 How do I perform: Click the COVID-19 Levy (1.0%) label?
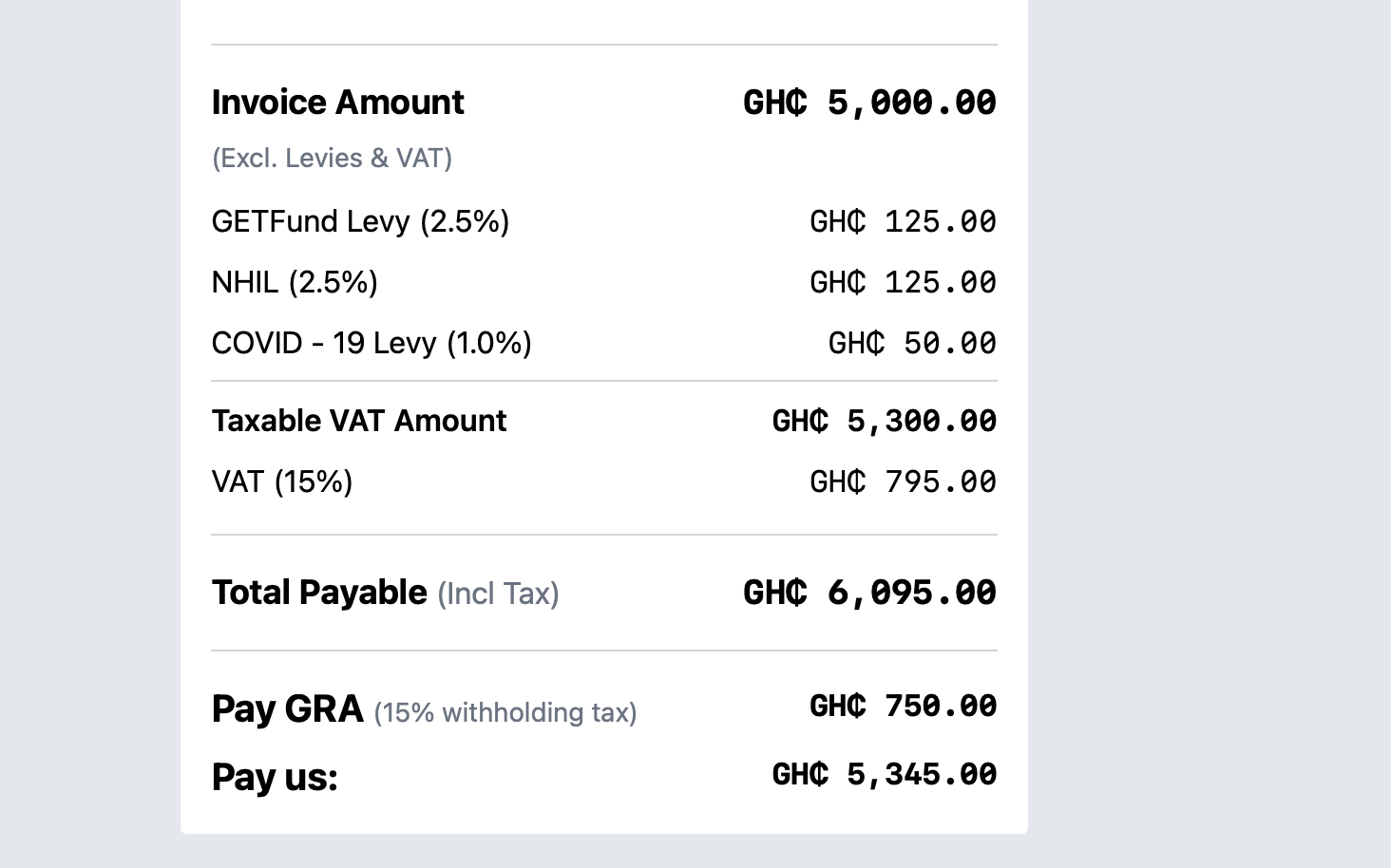pos(372,343)
